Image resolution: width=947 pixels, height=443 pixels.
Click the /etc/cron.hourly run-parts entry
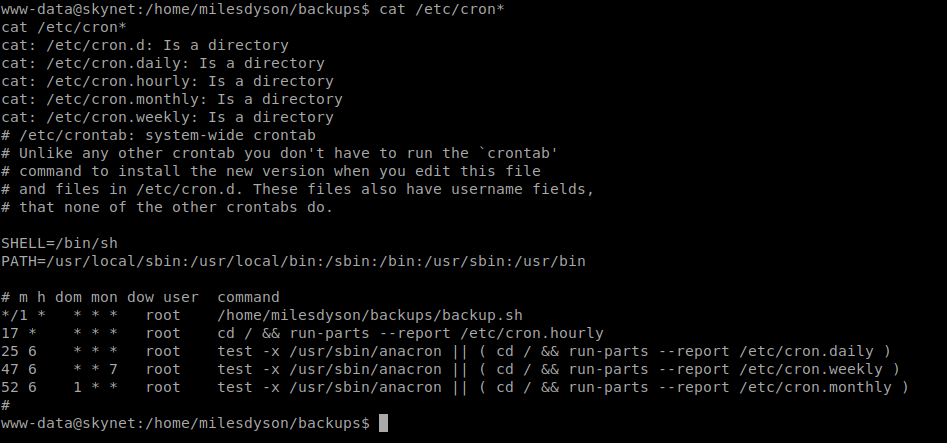302,334
